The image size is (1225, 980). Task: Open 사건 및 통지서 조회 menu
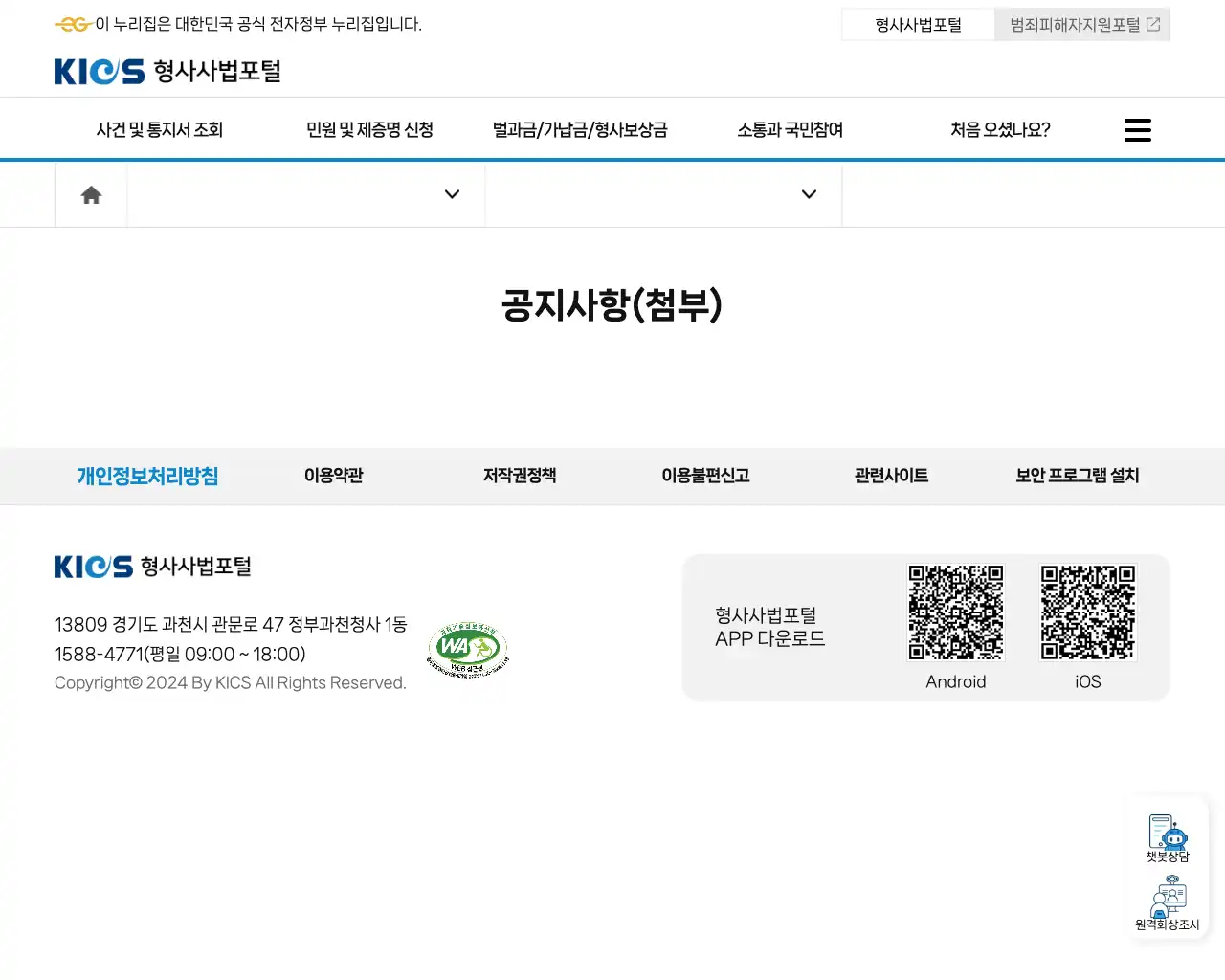pos(160,130)
